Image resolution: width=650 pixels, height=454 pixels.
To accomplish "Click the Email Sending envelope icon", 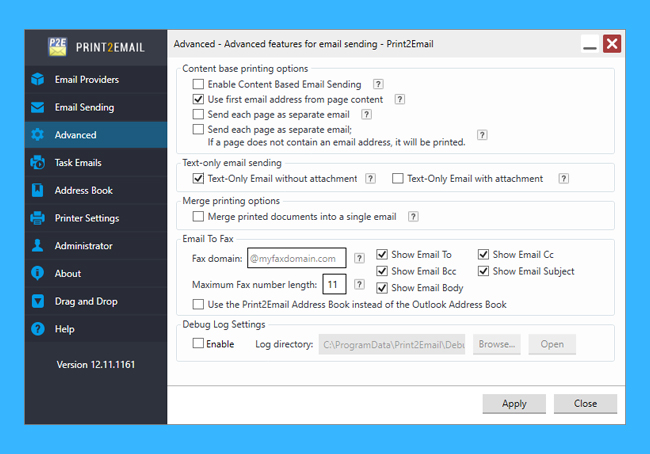I will tap(37, 107).
